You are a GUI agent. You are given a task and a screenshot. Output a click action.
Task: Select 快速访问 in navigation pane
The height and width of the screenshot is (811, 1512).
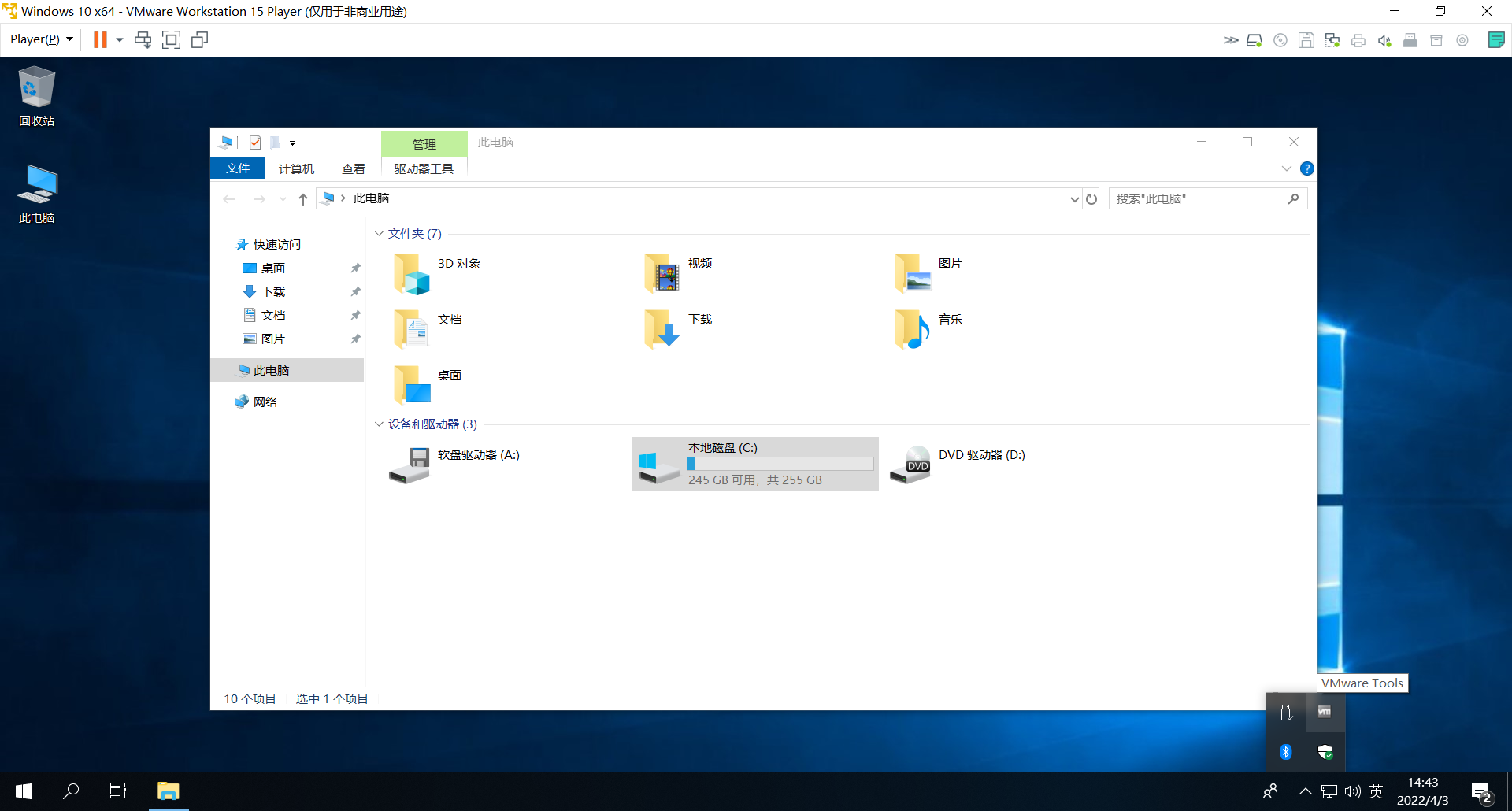(269, 245)
